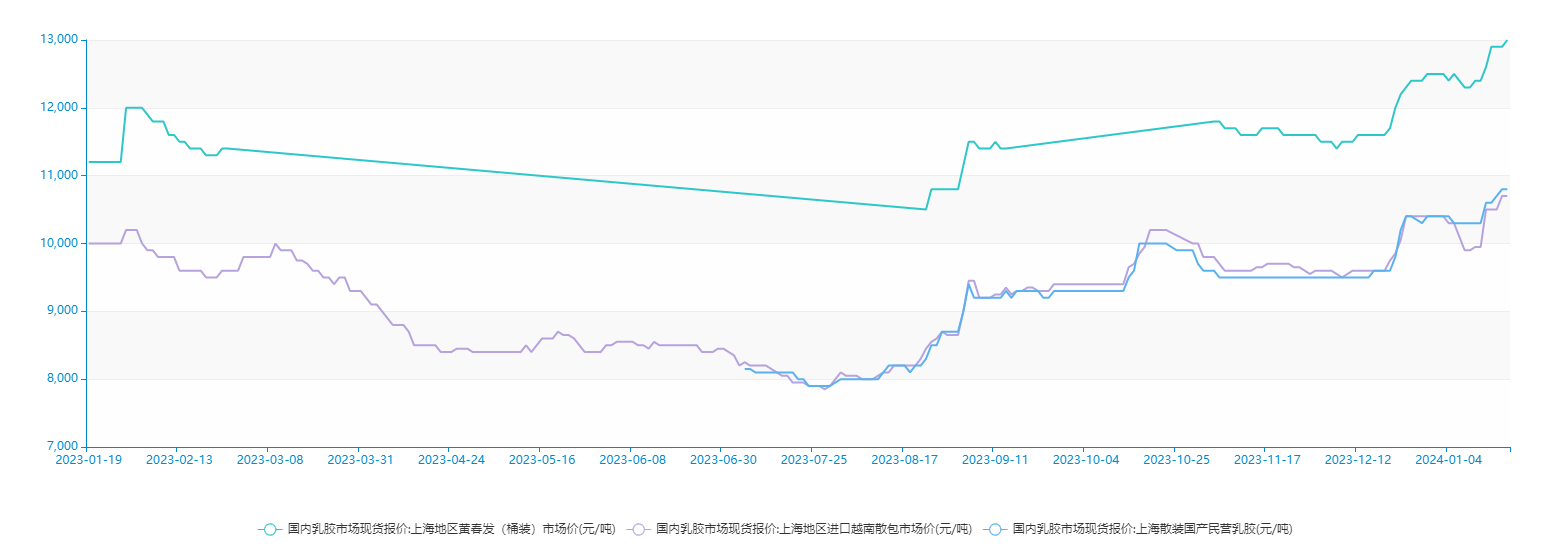Toggle 上海地区进口越南散包市场价 legend label
Screen dimensions: 1550x547
click(813, 529)
